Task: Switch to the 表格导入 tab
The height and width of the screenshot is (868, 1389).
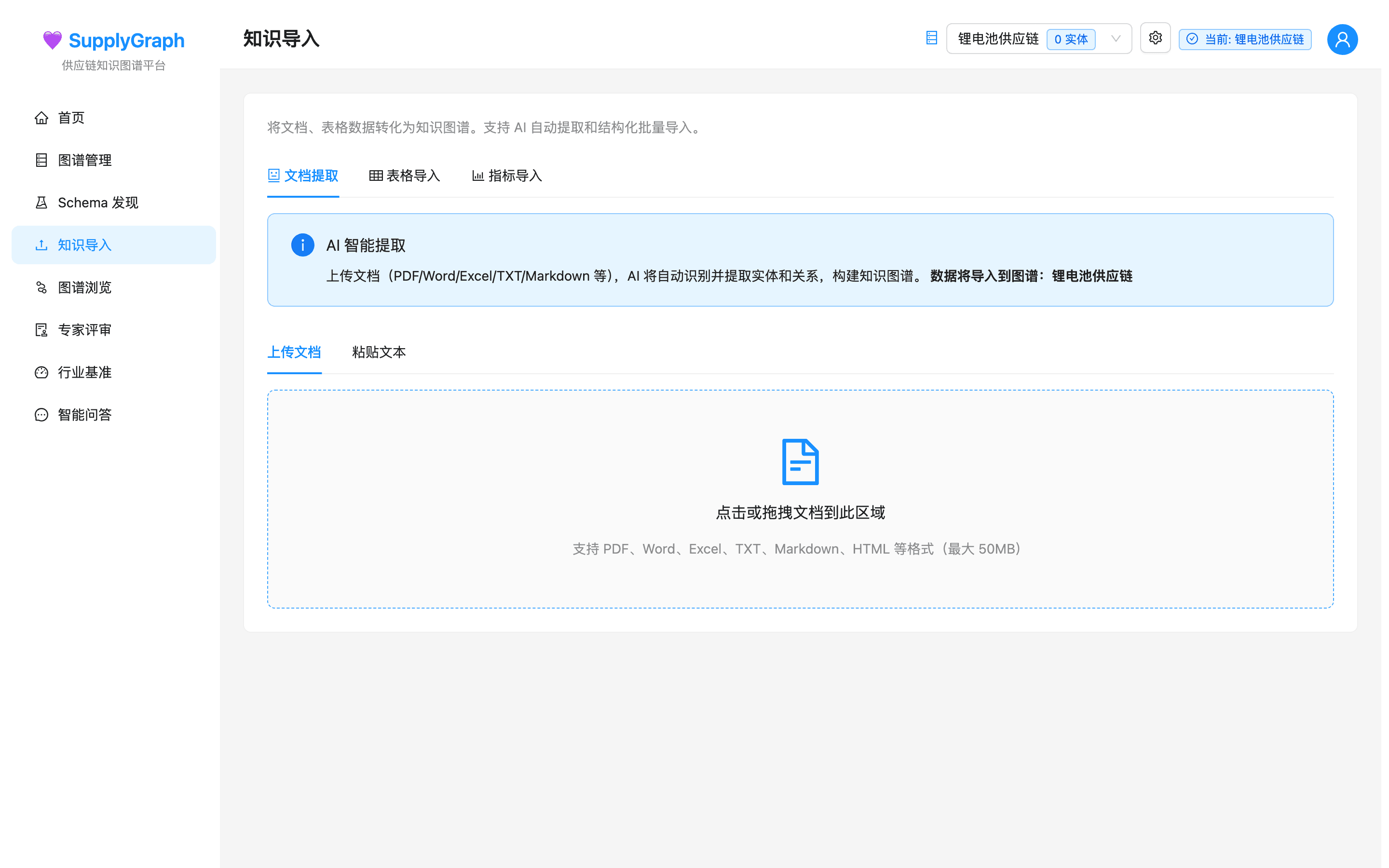Action: pos(404,176)
